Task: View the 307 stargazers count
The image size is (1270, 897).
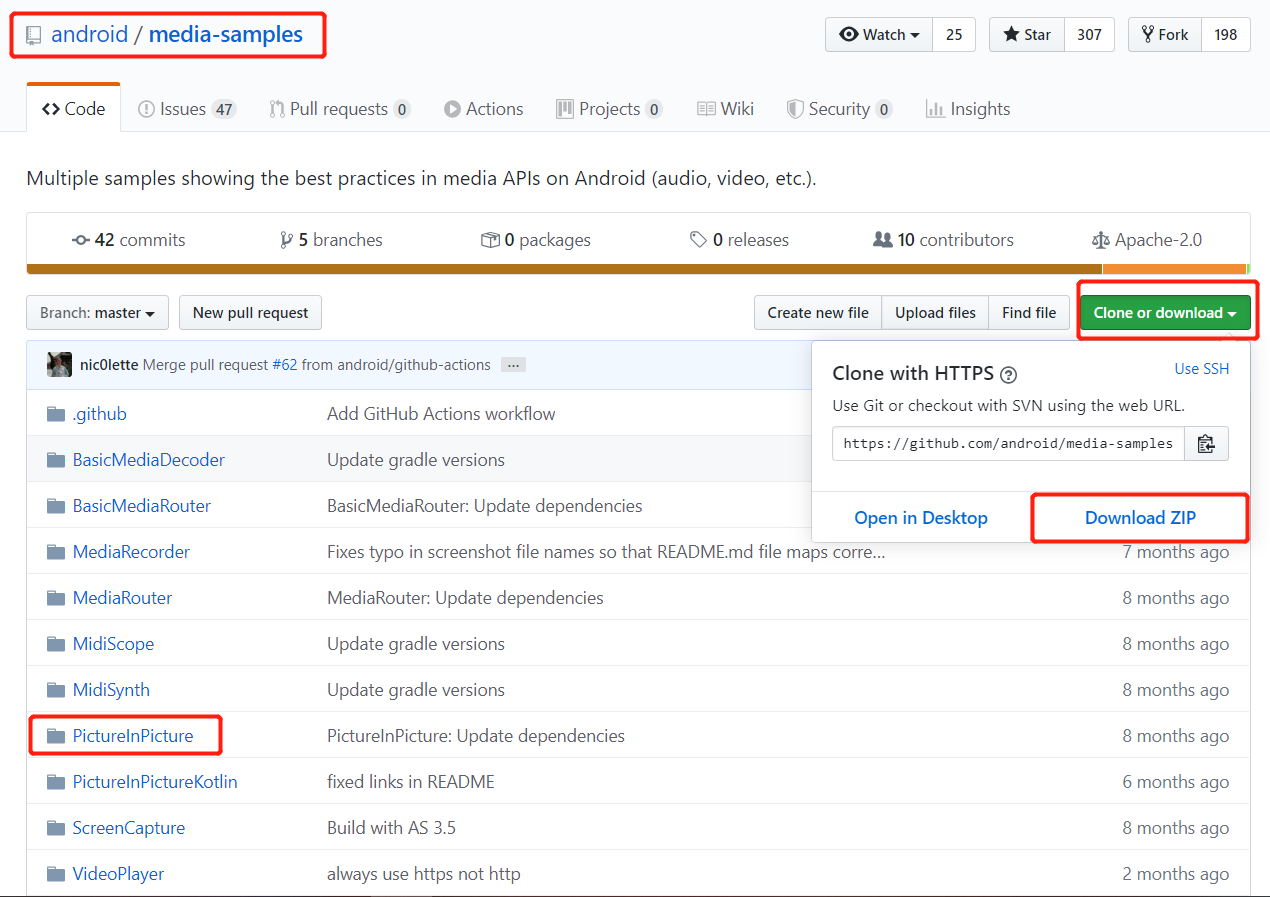Action: (x=1089, y=34)
